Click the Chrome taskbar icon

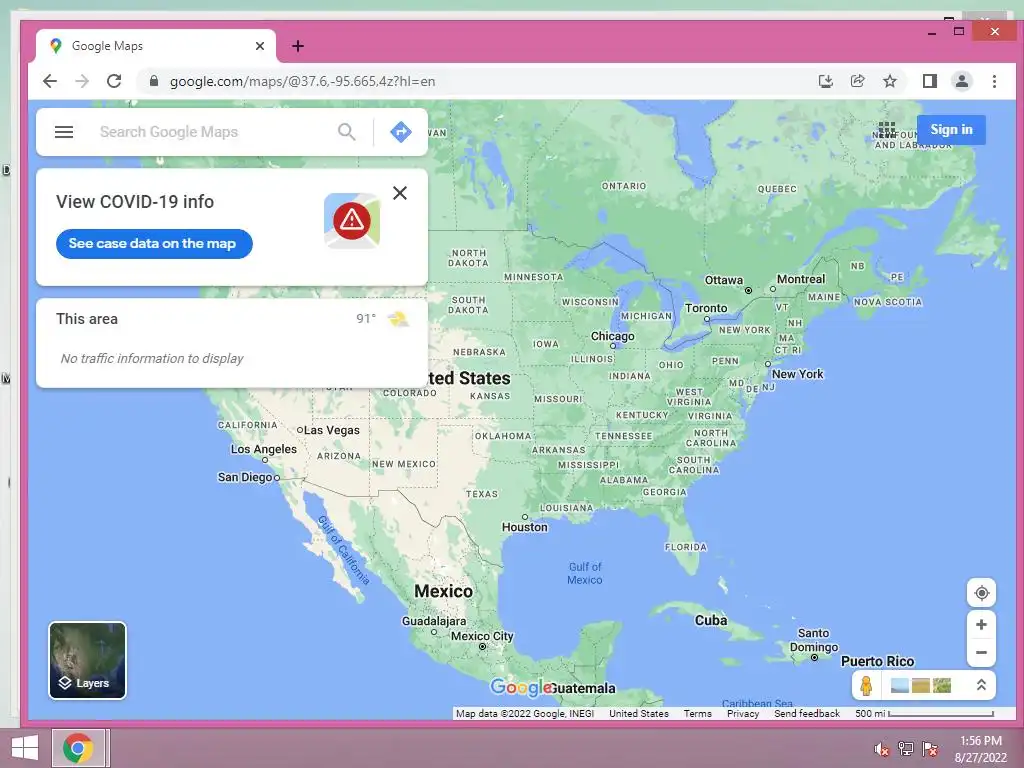(x=78, y=748)
